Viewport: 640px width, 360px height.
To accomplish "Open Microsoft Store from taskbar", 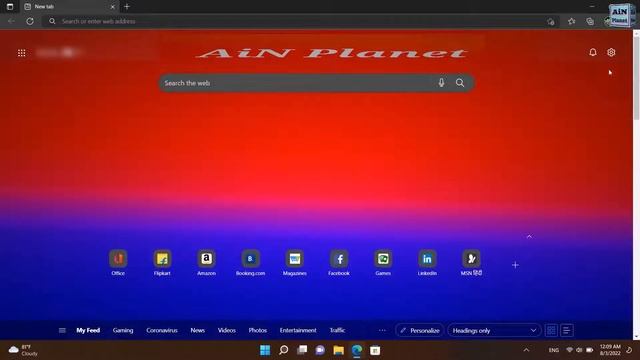I will tap(375, 350).
